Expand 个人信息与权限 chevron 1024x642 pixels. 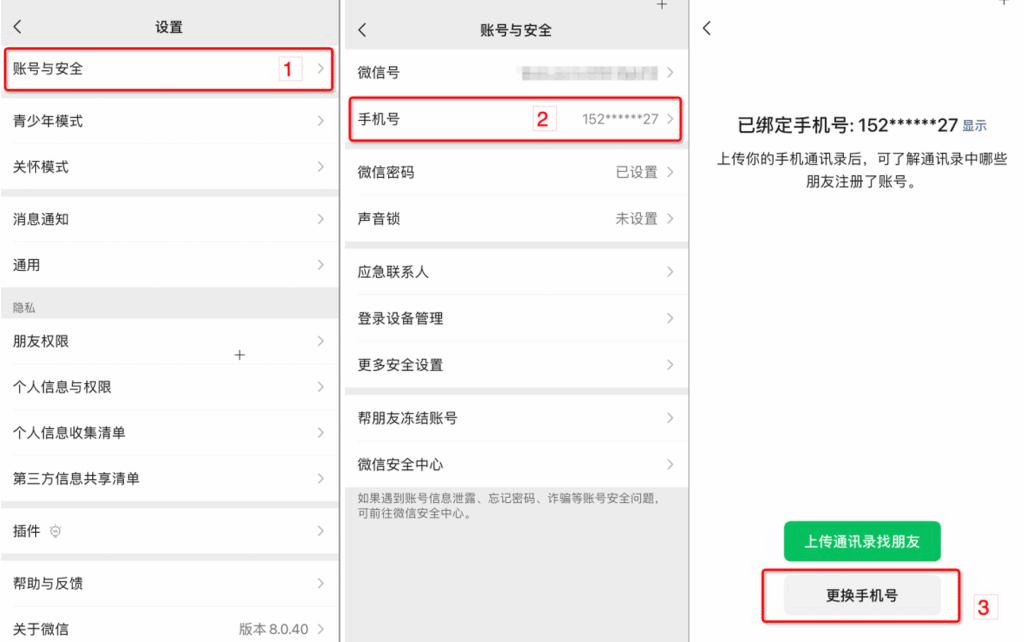coord(320,387)
